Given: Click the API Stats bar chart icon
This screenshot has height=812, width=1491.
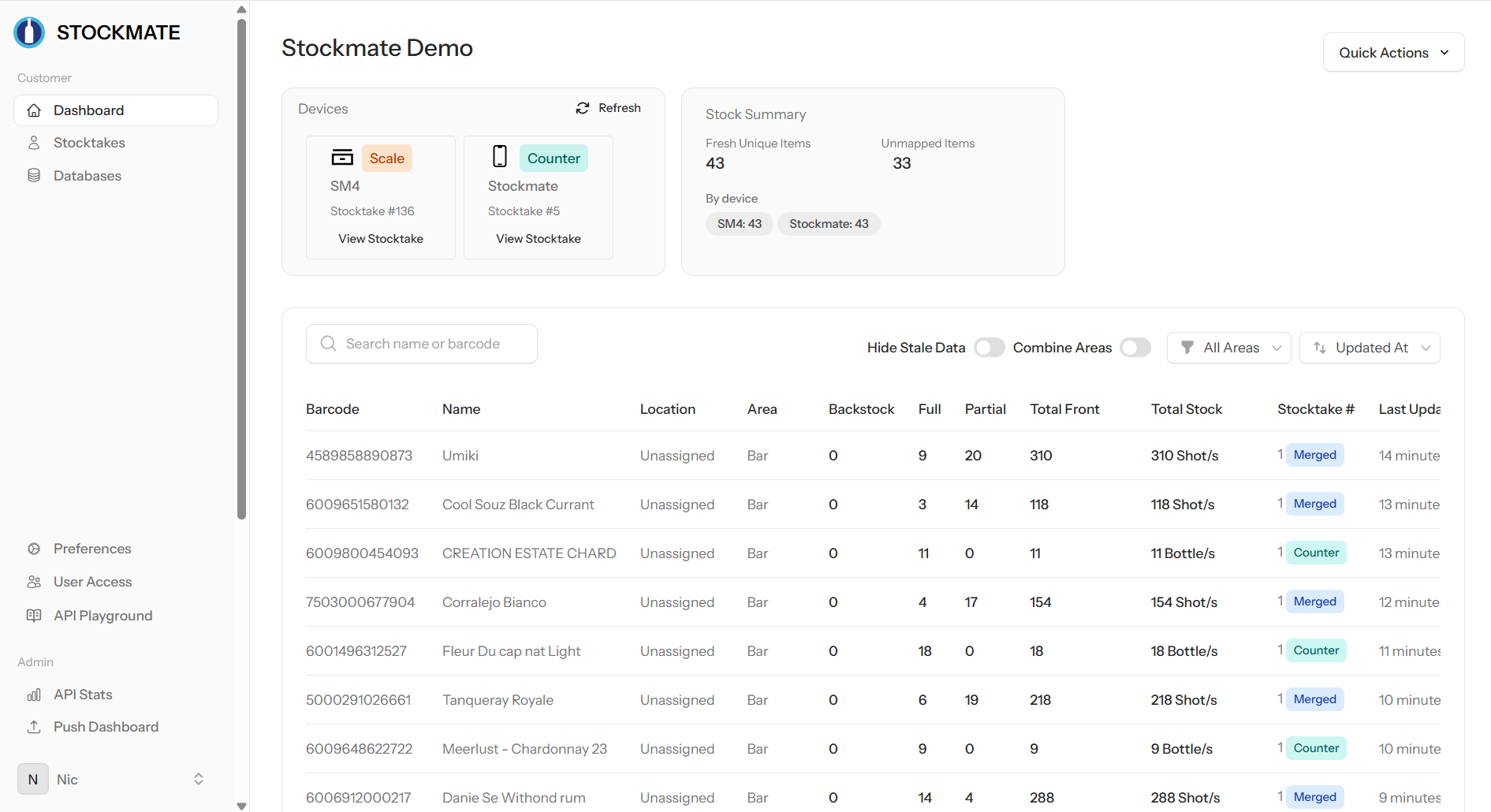Looking at the screenshot, I should click(x=34, y=695).
